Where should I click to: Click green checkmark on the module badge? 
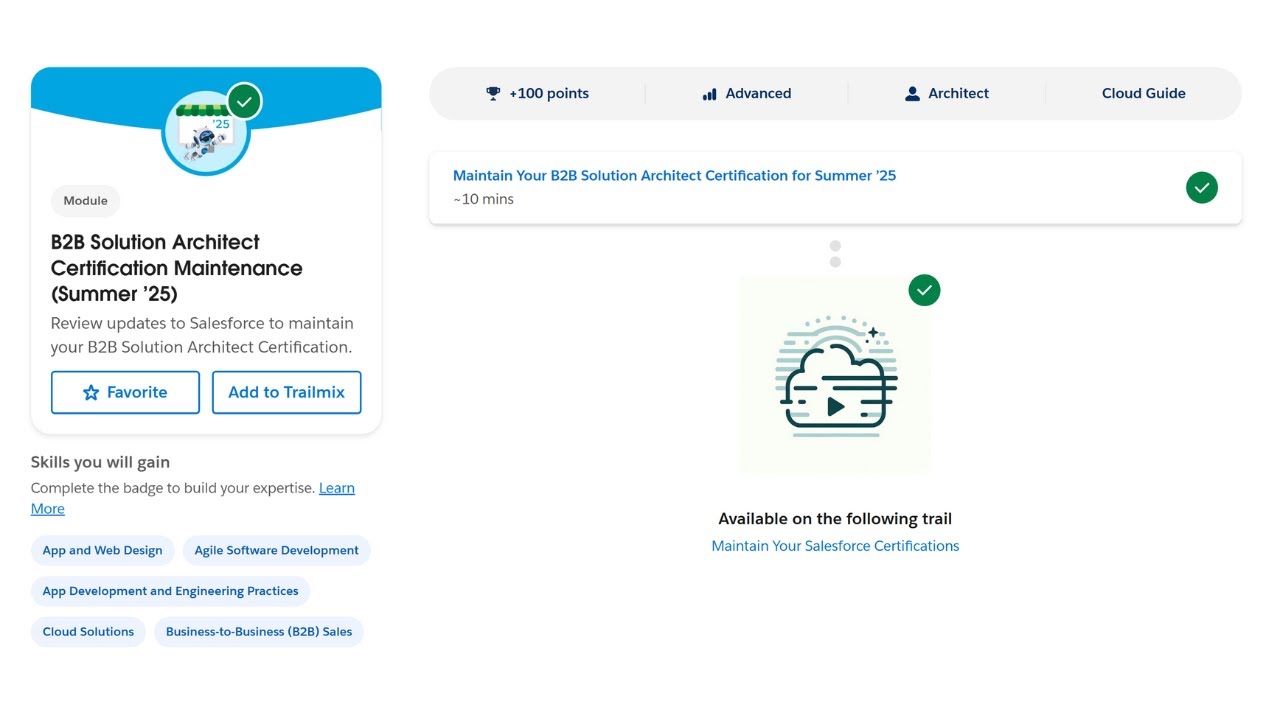(x=244, y=101)
